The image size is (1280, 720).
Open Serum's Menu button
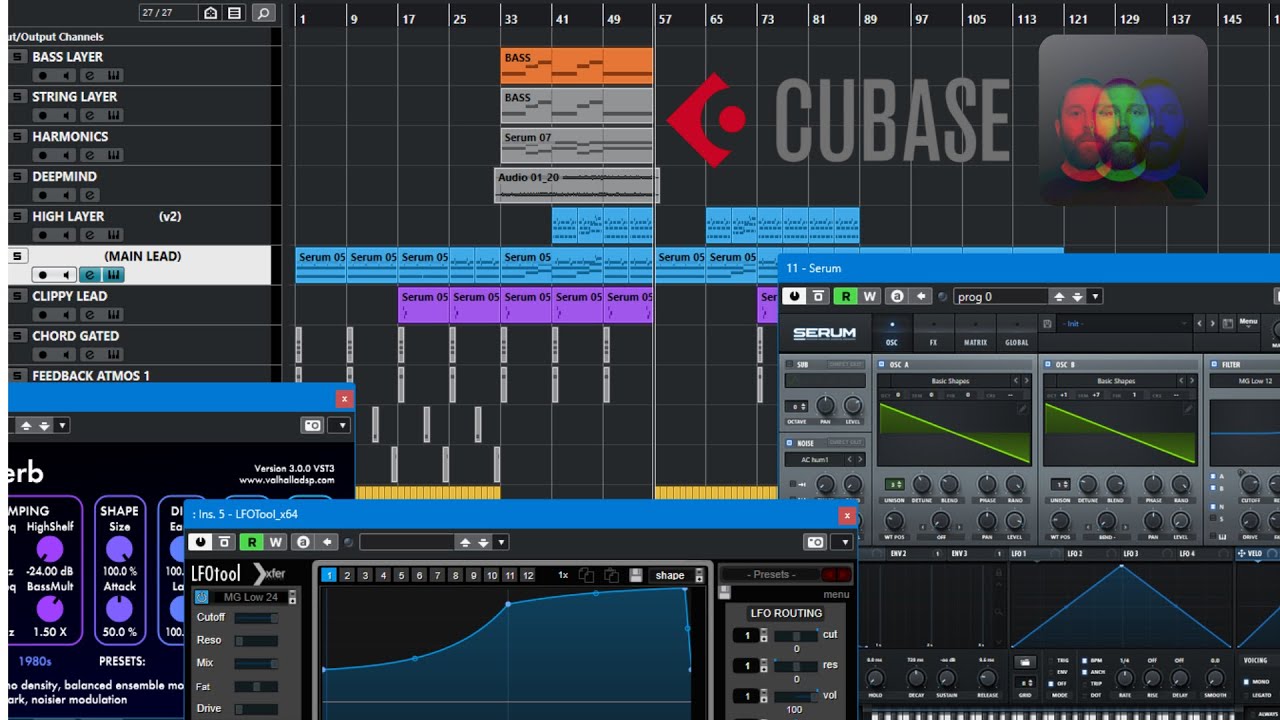(1248, 322)
